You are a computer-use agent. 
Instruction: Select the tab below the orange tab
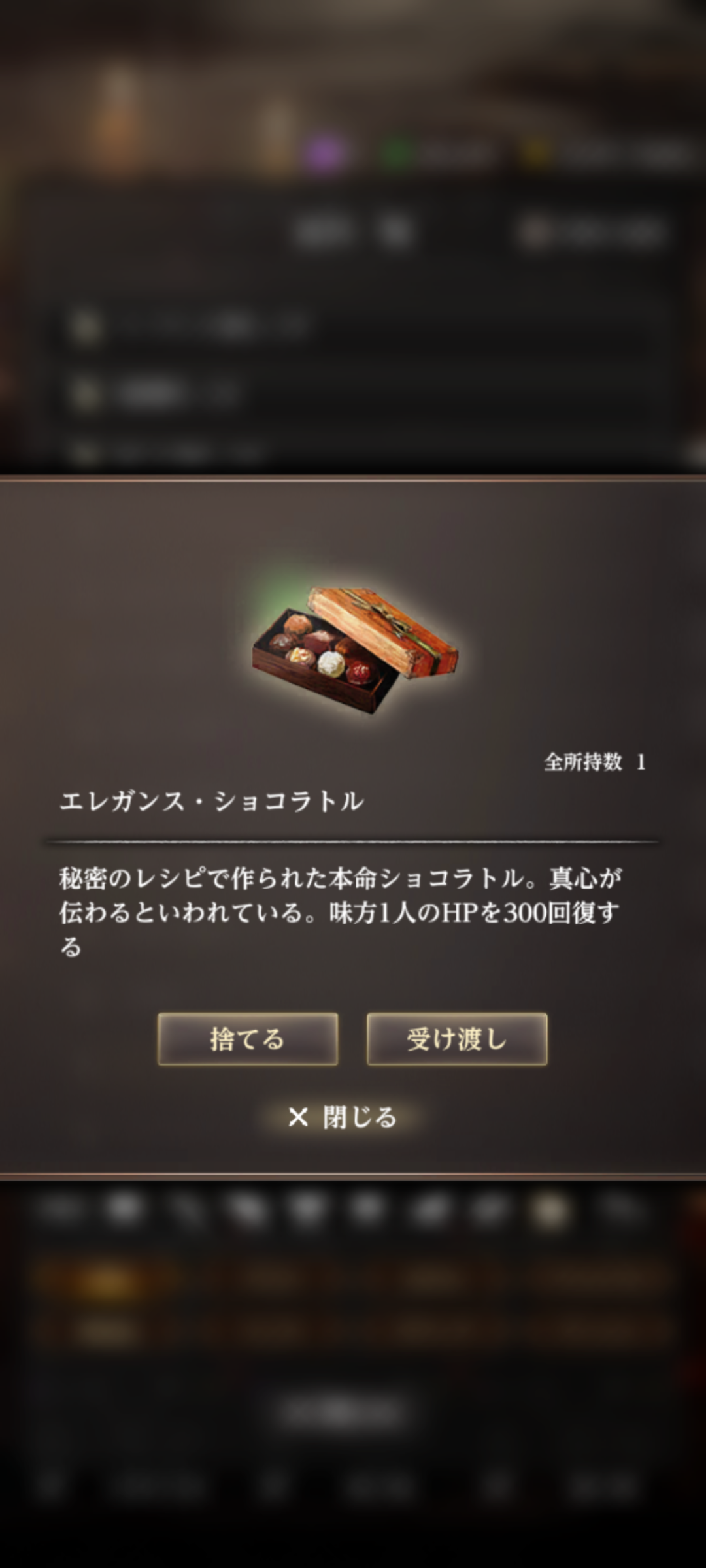click(x=108, y=1329)
